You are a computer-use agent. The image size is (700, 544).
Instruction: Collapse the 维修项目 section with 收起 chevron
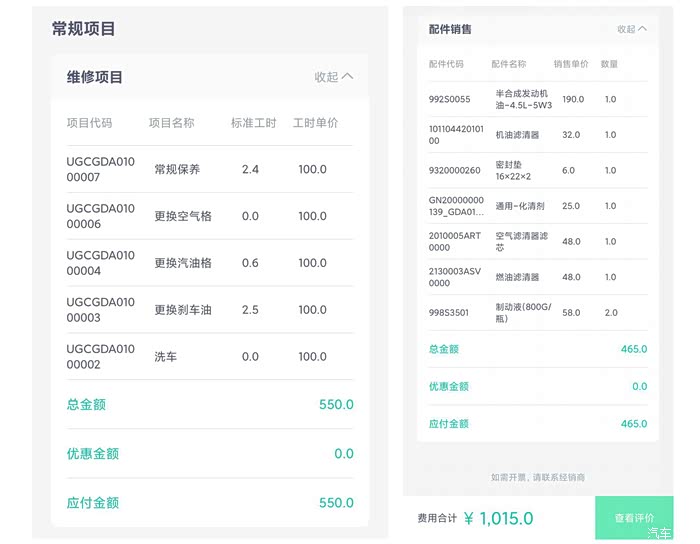pos(333,76)
